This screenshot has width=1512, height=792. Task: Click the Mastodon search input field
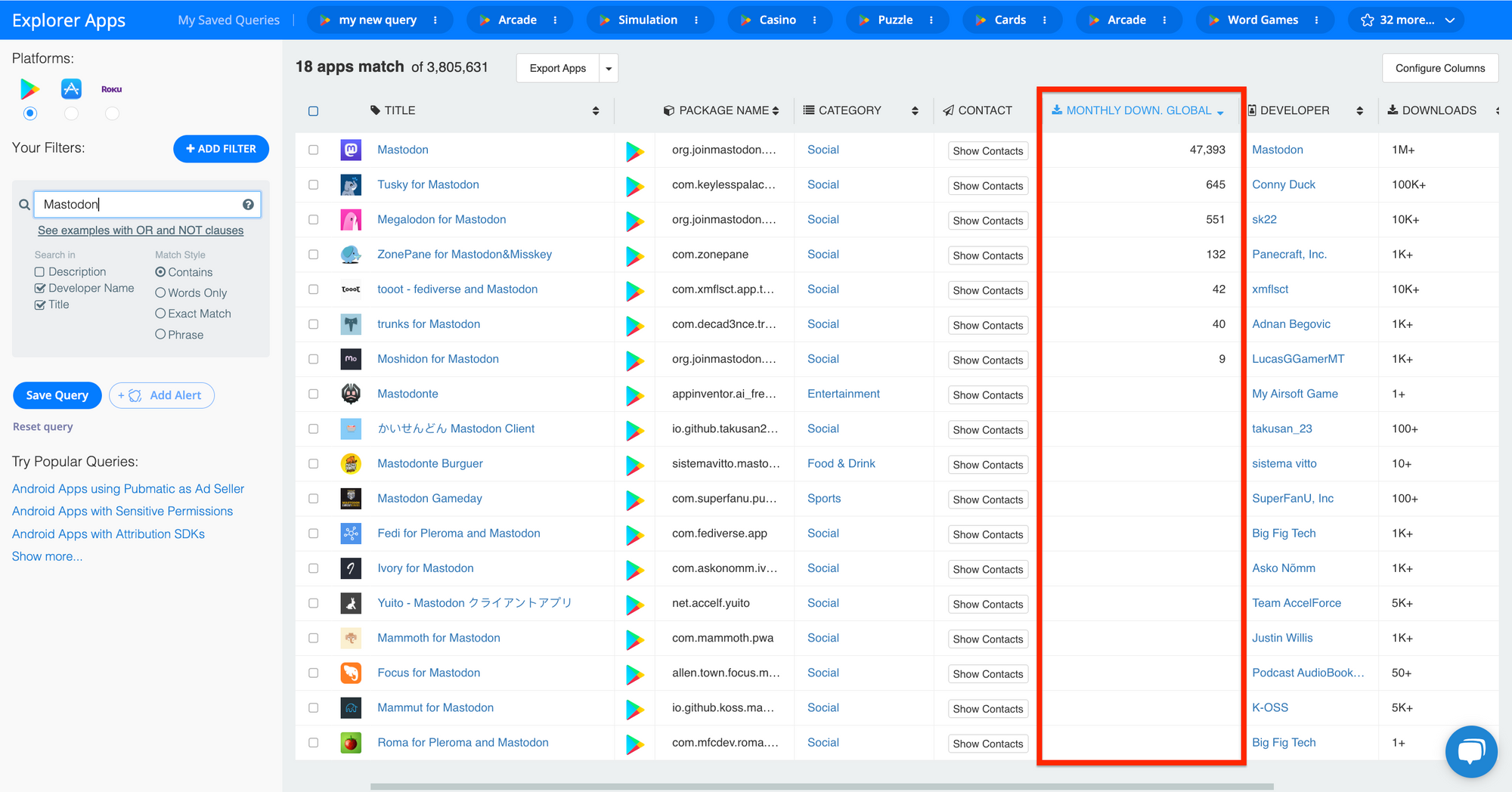pos(147,204)
